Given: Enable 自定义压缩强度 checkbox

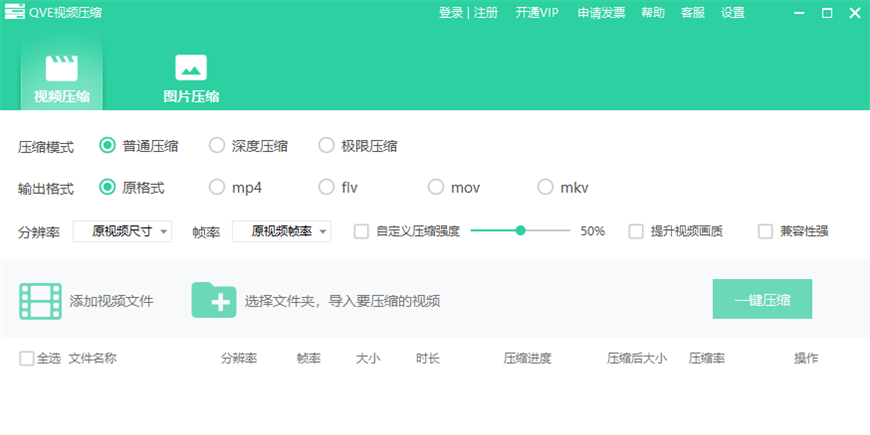Looking at the screenshot, I should coord(362,231).
